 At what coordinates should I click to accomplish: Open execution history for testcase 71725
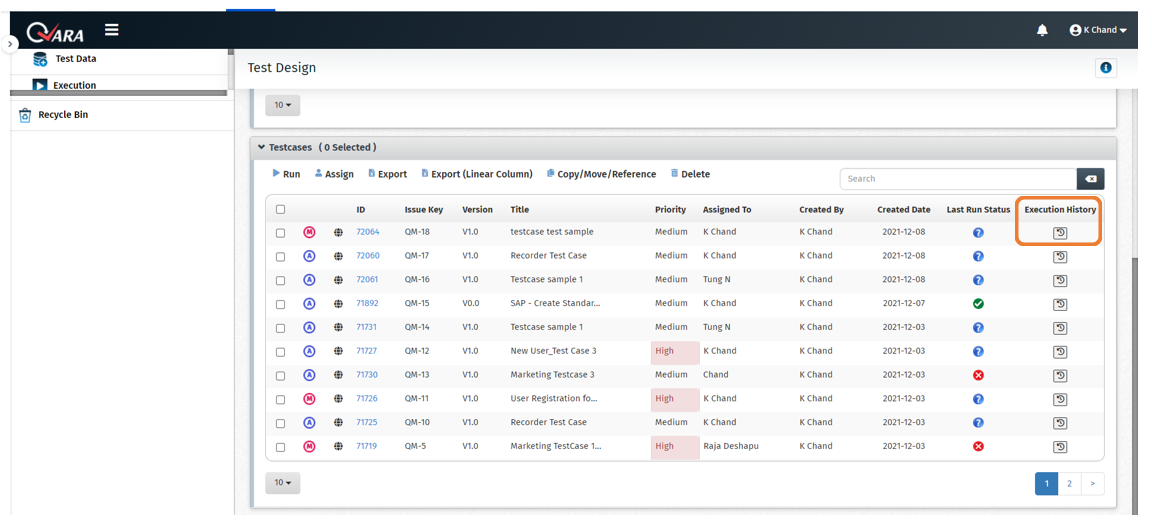[x=1060, y=423]
